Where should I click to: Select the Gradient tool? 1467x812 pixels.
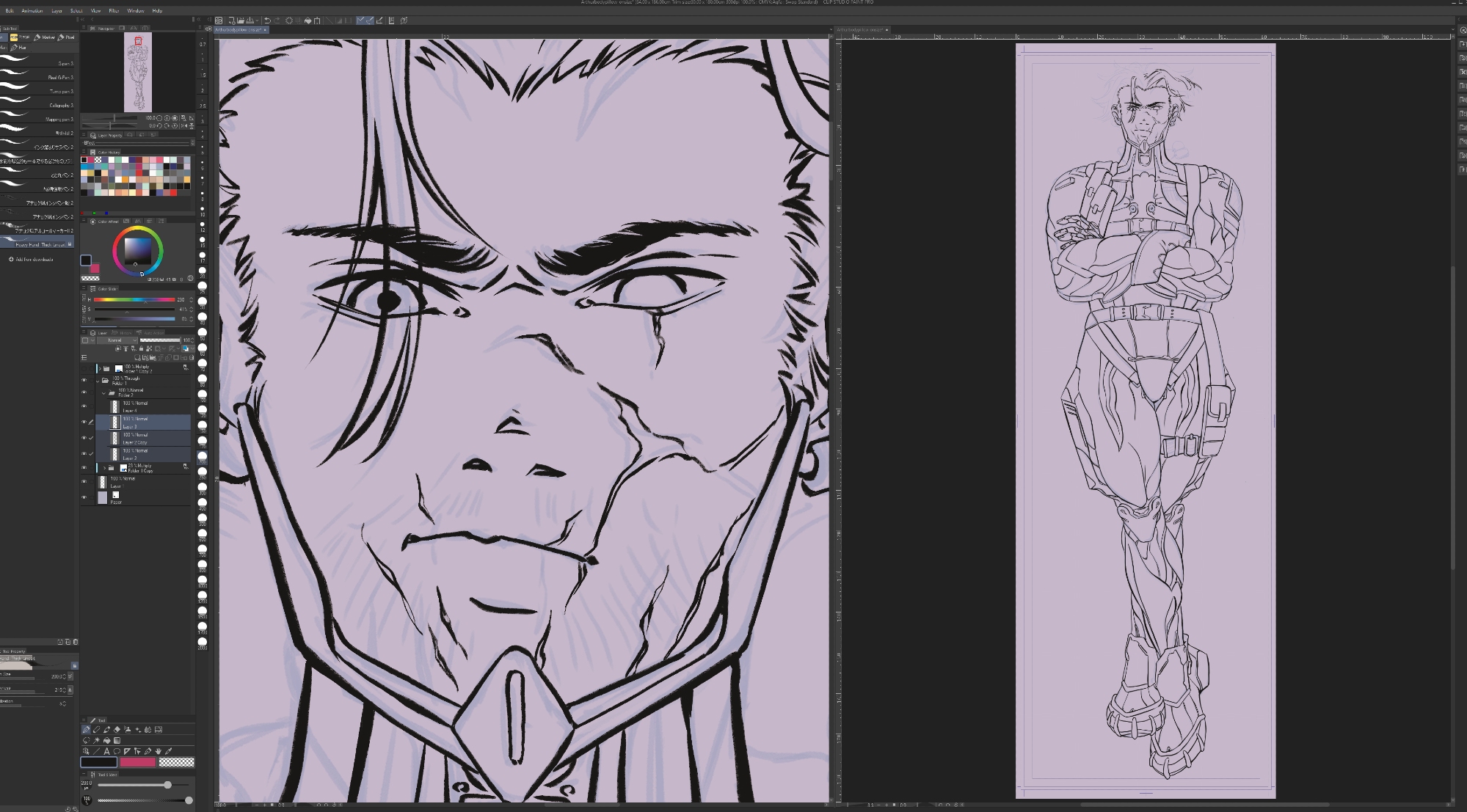[x=117, y=740]
